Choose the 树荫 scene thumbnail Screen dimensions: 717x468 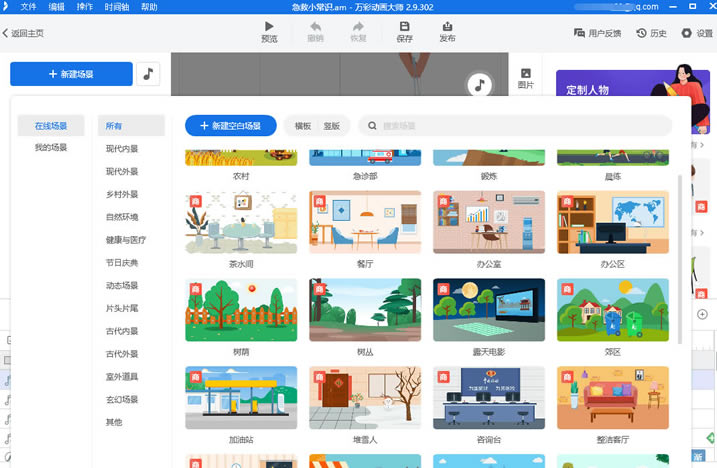[241, 310]
